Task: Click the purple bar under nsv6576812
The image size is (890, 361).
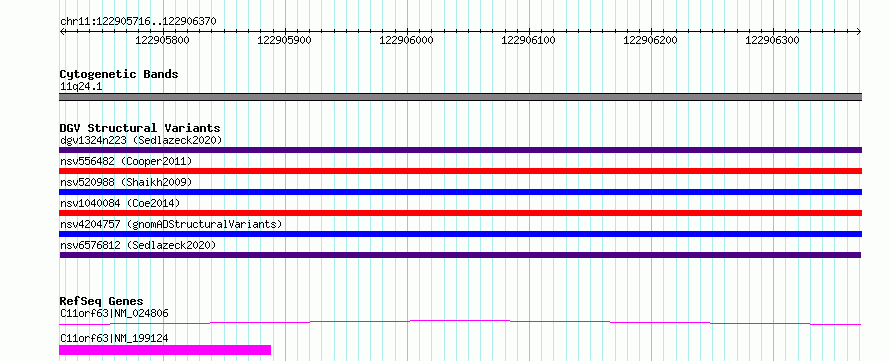Action: point(460,255)
